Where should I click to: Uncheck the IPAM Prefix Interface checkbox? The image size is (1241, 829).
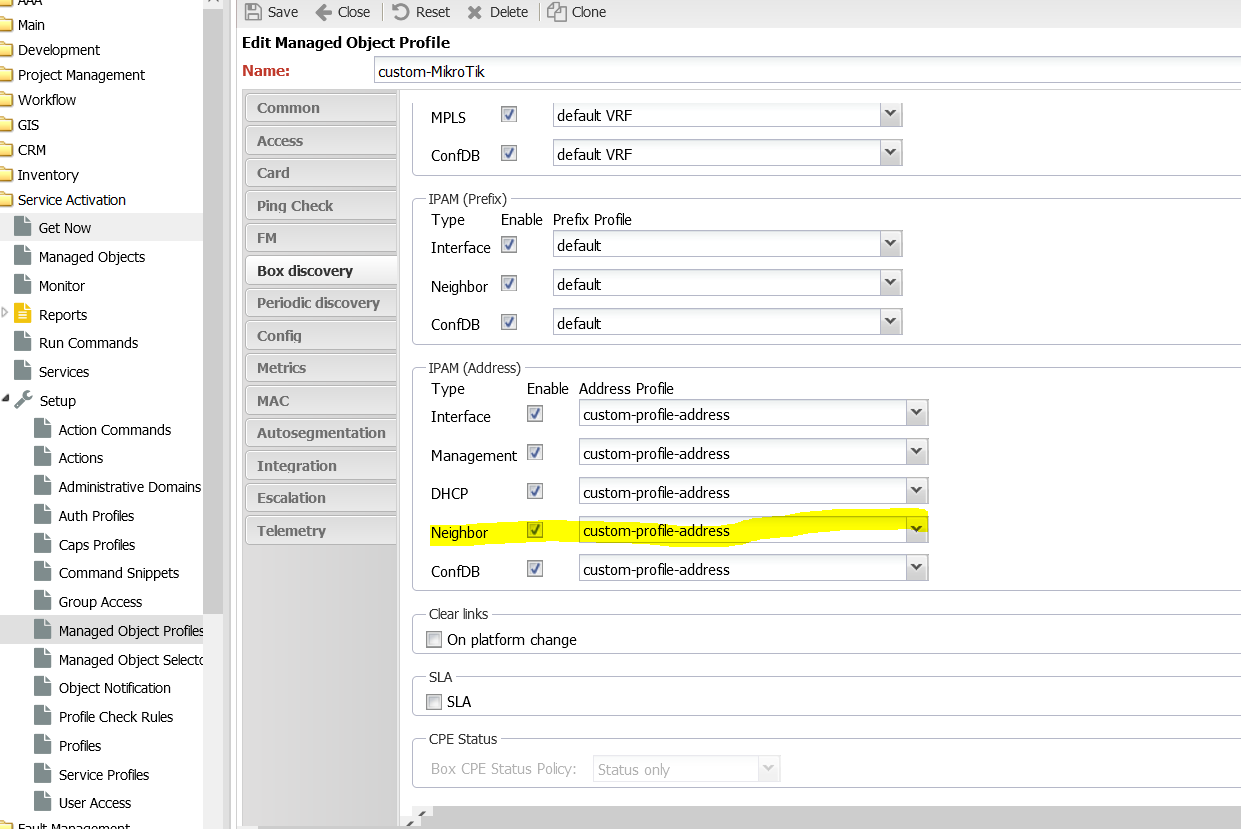pos(509,244)
